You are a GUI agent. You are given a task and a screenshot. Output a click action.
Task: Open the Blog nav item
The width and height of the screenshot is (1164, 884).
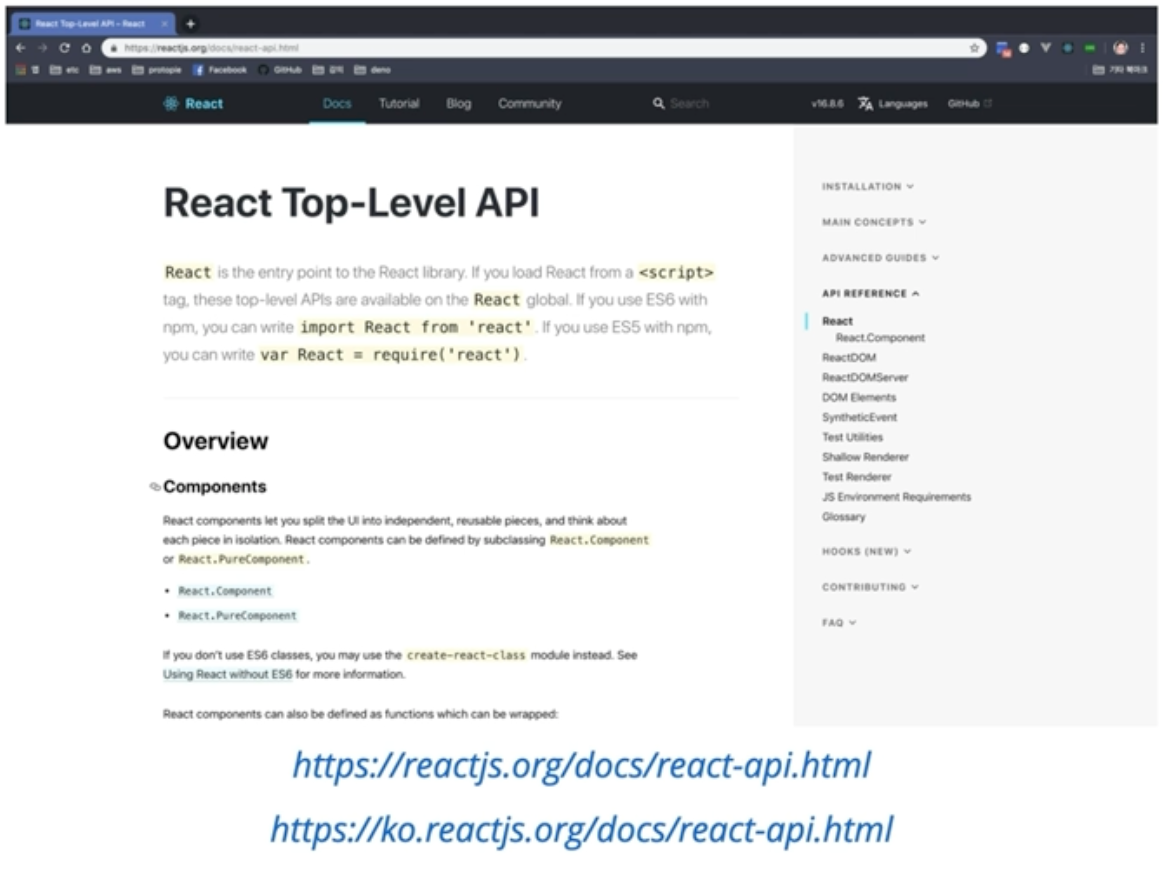point(459,103)
